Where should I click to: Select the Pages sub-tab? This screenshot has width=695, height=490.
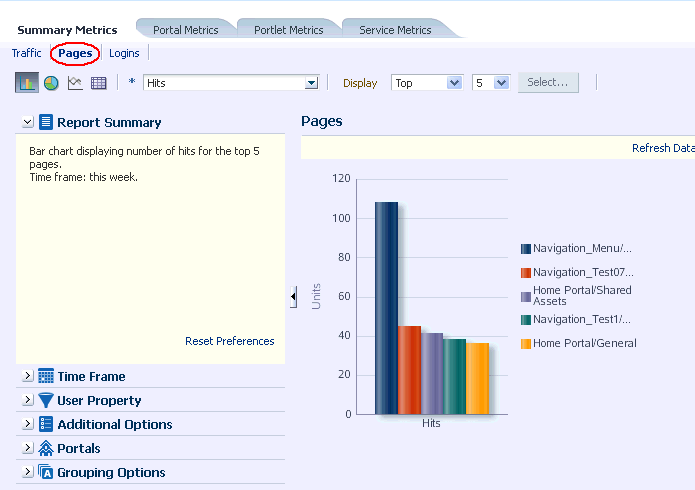point(75,53)
